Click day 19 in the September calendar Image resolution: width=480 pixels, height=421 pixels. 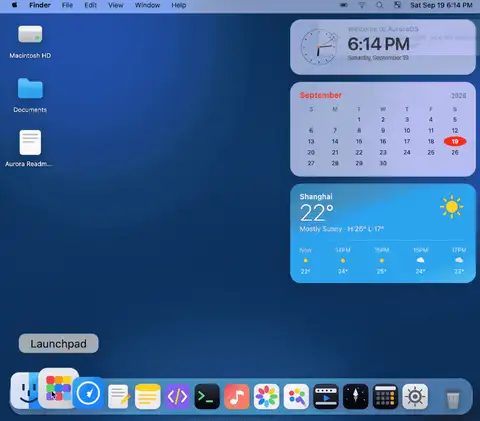455,141
